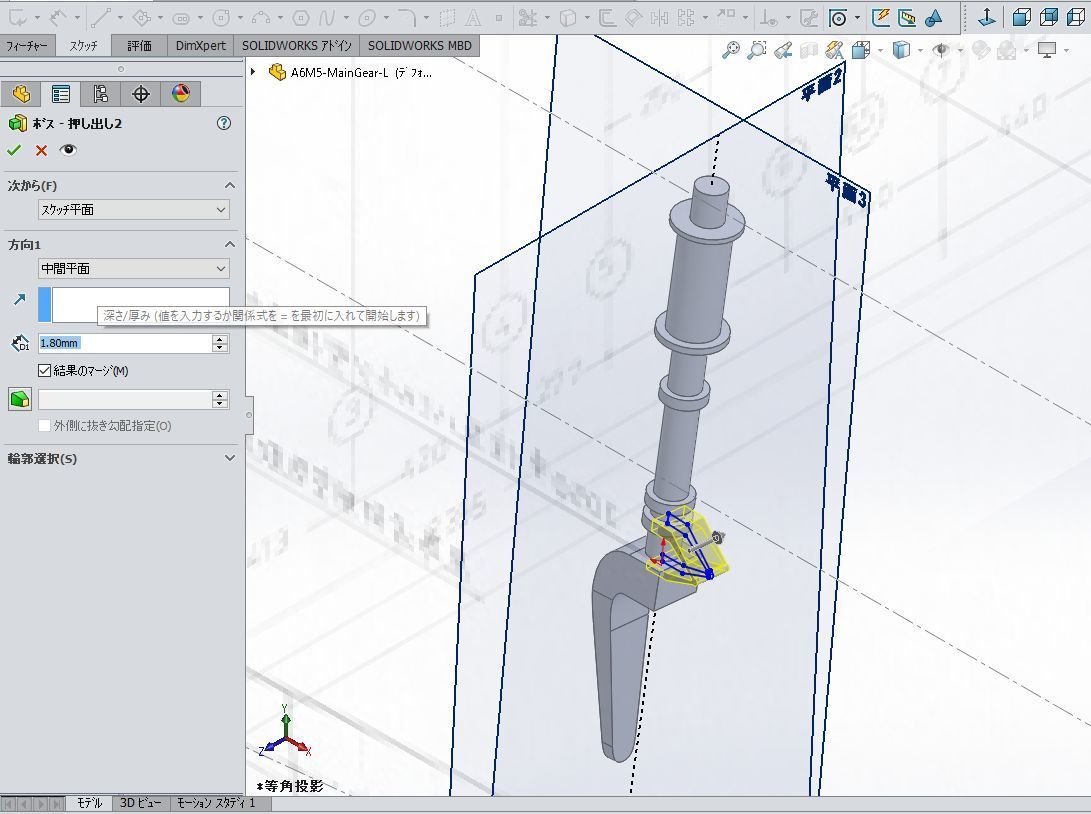Open the モーション スタディ 1 bottom tab
Screen dimensions: 1091x814
pyautogui.click(x=216, y=803)
